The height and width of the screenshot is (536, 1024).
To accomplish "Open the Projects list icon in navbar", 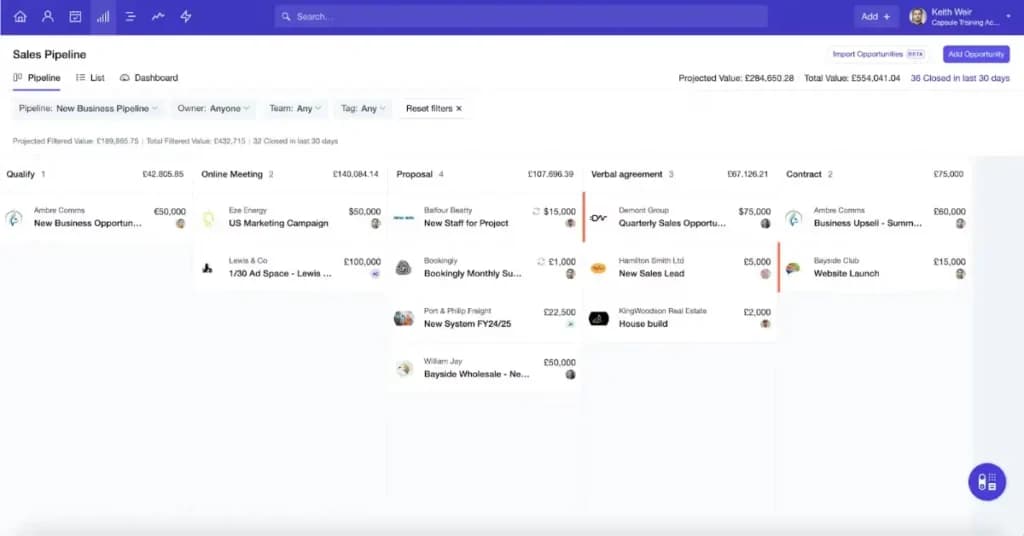I will (x=130, y=16).
